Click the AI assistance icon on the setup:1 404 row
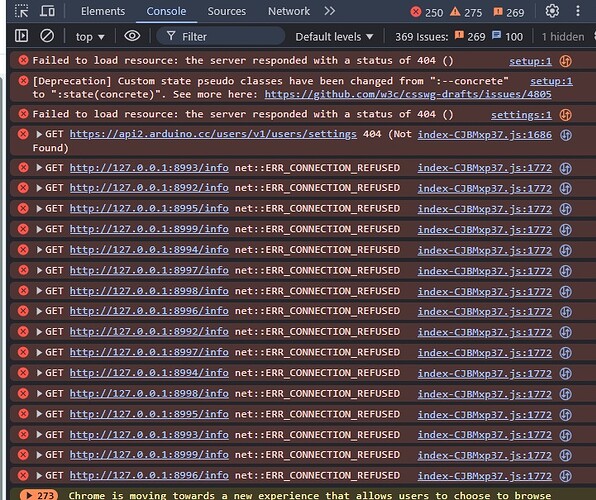The image size is (596, 500). pos(566,61)
